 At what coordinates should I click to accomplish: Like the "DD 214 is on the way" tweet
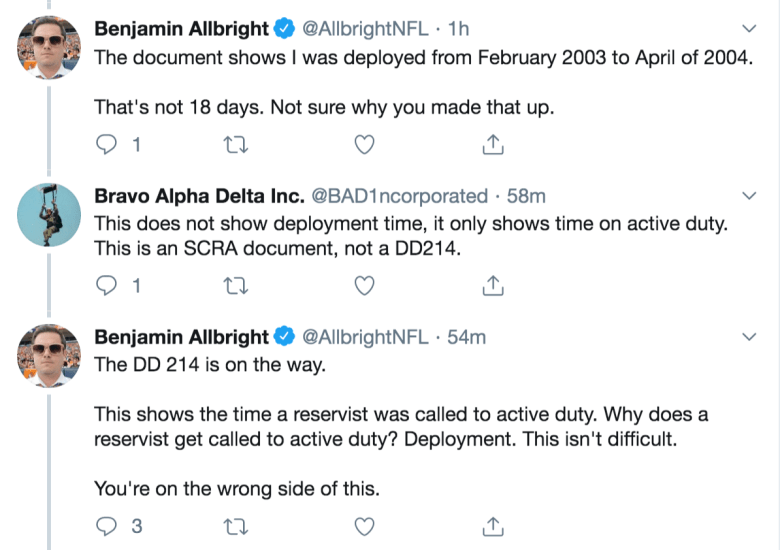pos(365,526)
